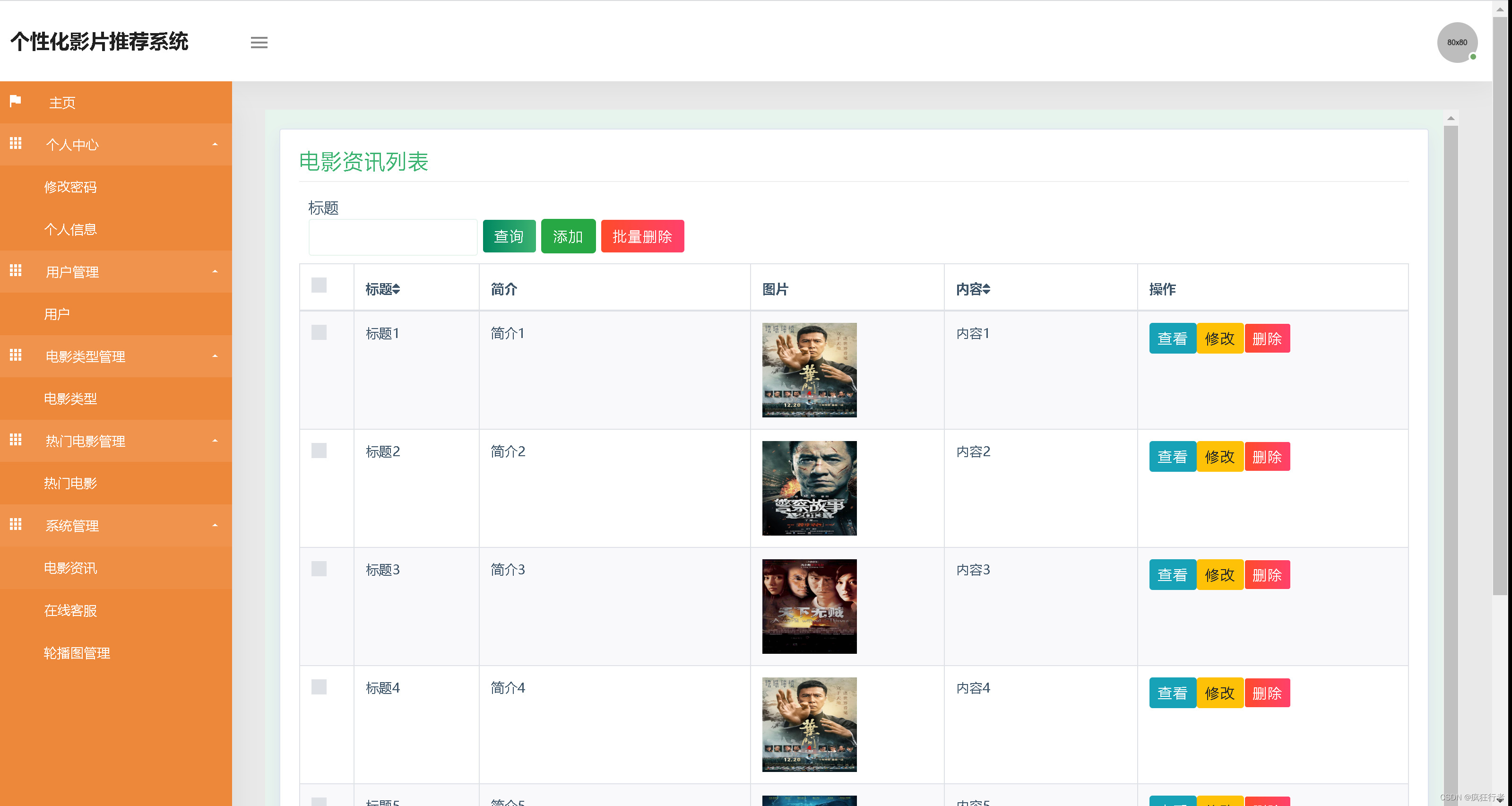Click the grid icon beside 系统管理
Viewport: 1512px width, 806px height.
pyautogui.click(x=16, y=524)
